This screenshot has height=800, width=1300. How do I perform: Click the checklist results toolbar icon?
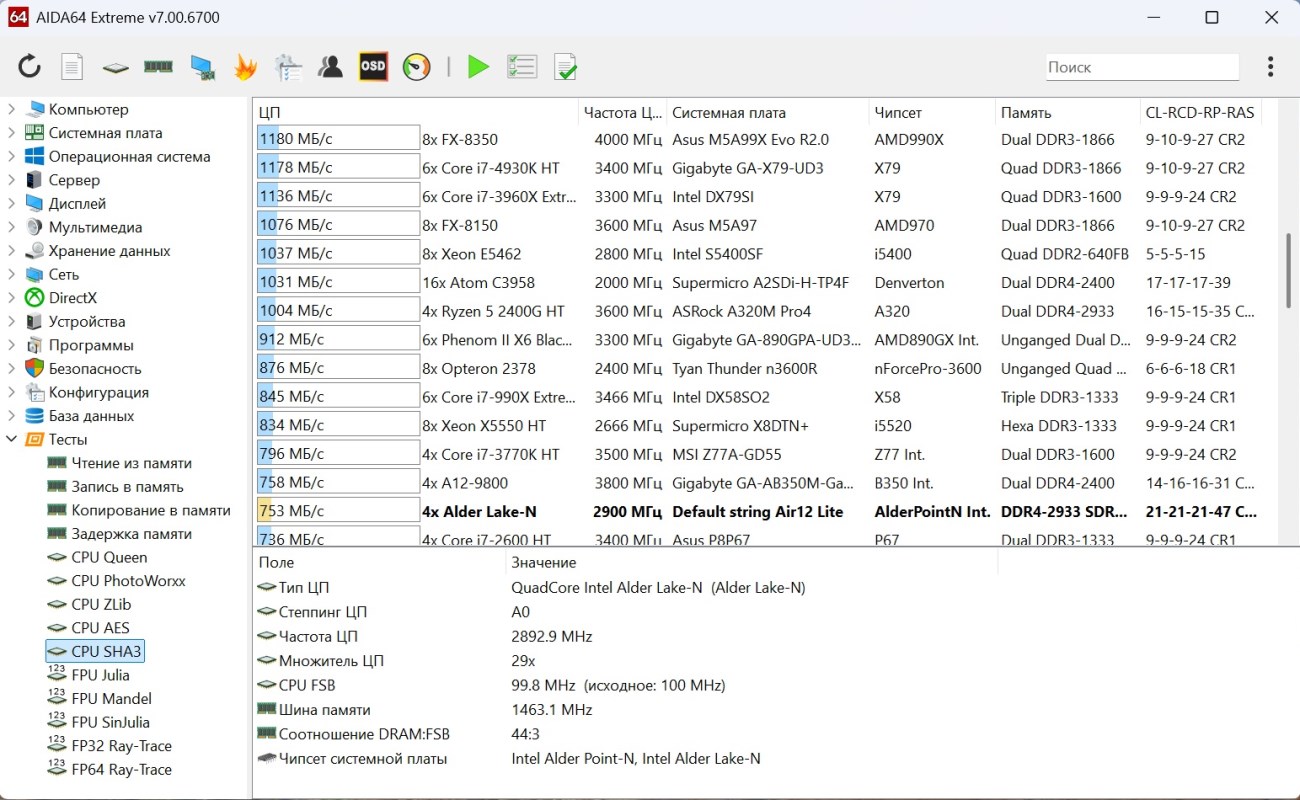point(522,67)
